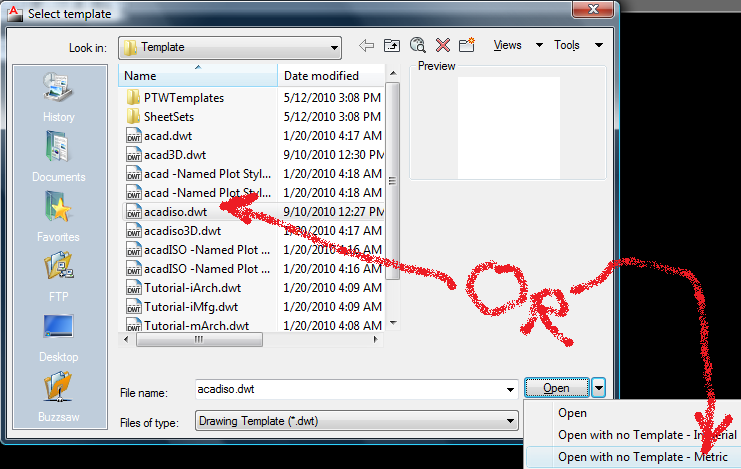Select the acadiso.dwt template file
The image size is (741, 469).
pyautogui.click(x=175, y=212)
